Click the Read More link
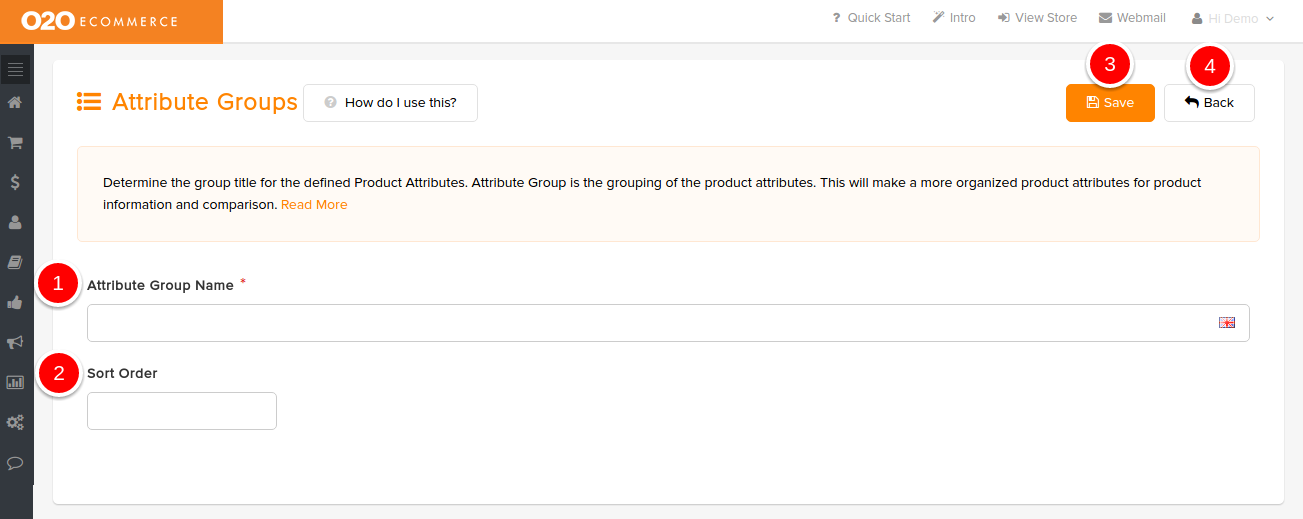This screenshot has height=519, width=1303. [314, 204]
